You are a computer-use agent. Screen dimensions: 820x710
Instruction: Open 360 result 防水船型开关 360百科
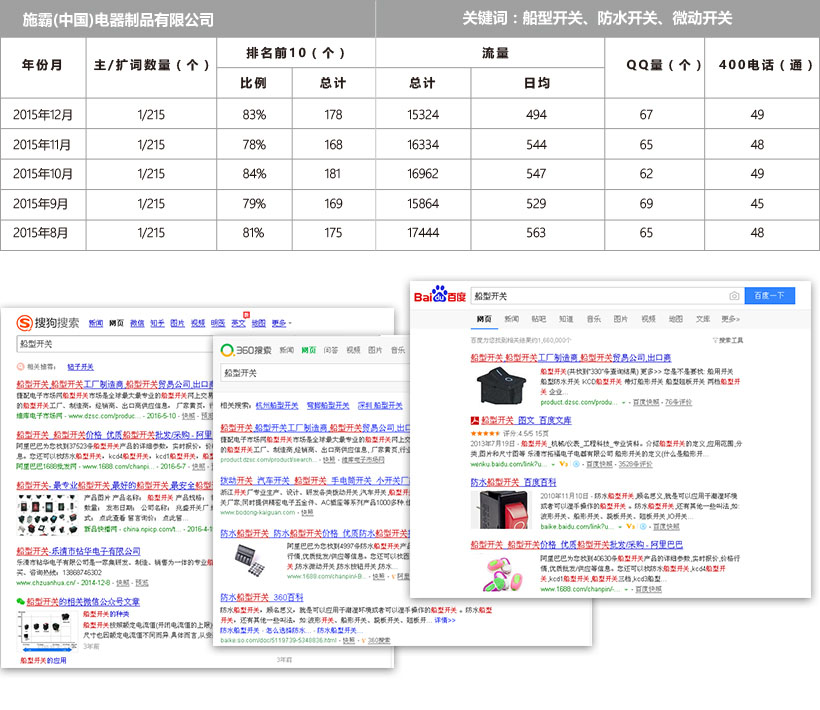(x=261, y=597)
